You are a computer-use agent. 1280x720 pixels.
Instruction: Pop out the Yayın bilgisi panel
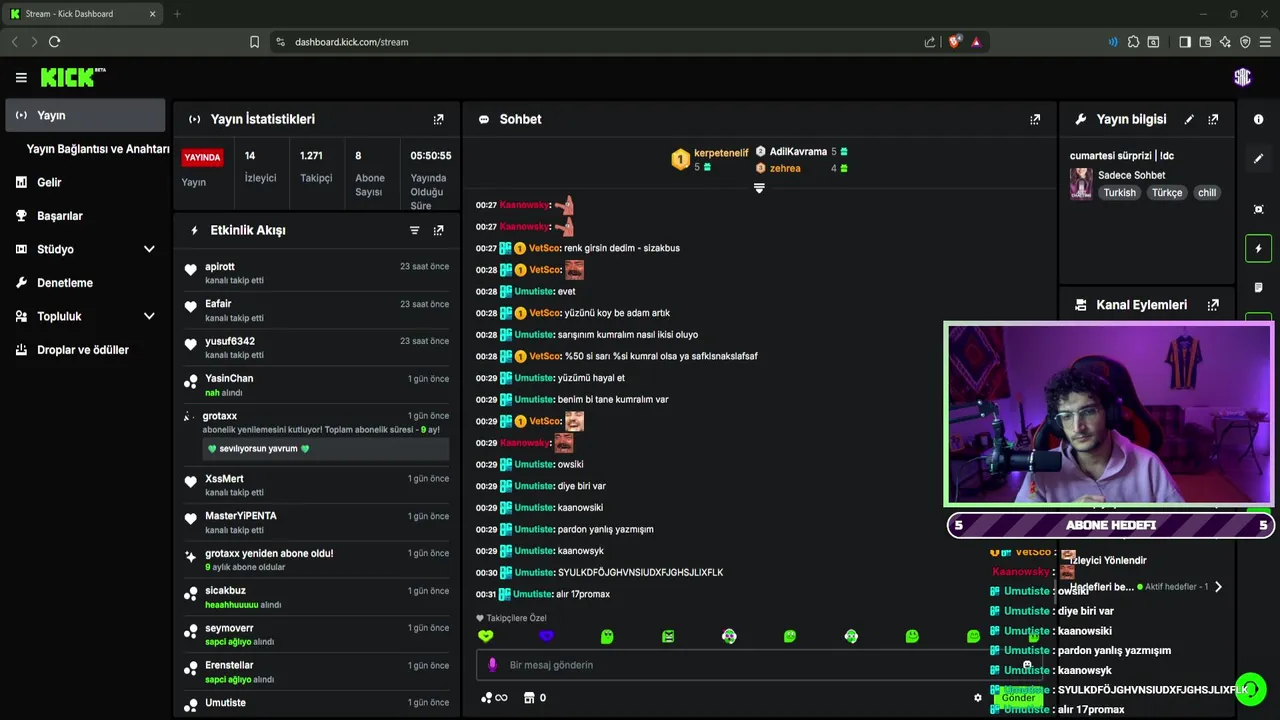[1213, 119]
